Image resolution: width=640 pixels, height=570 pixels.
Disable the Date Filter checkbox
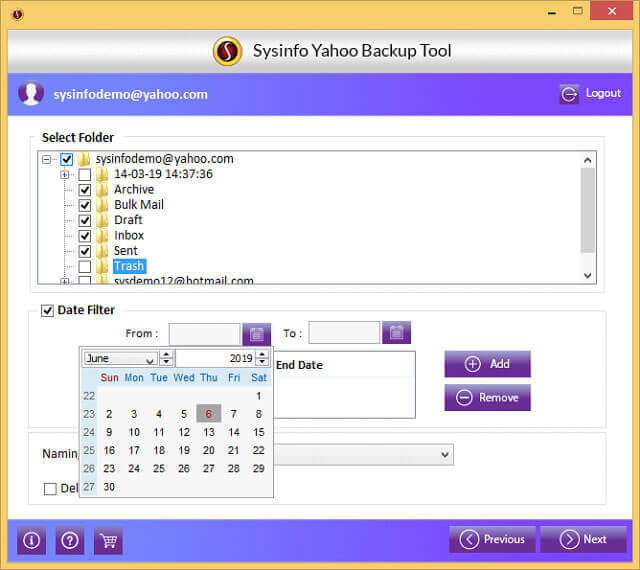47,311
